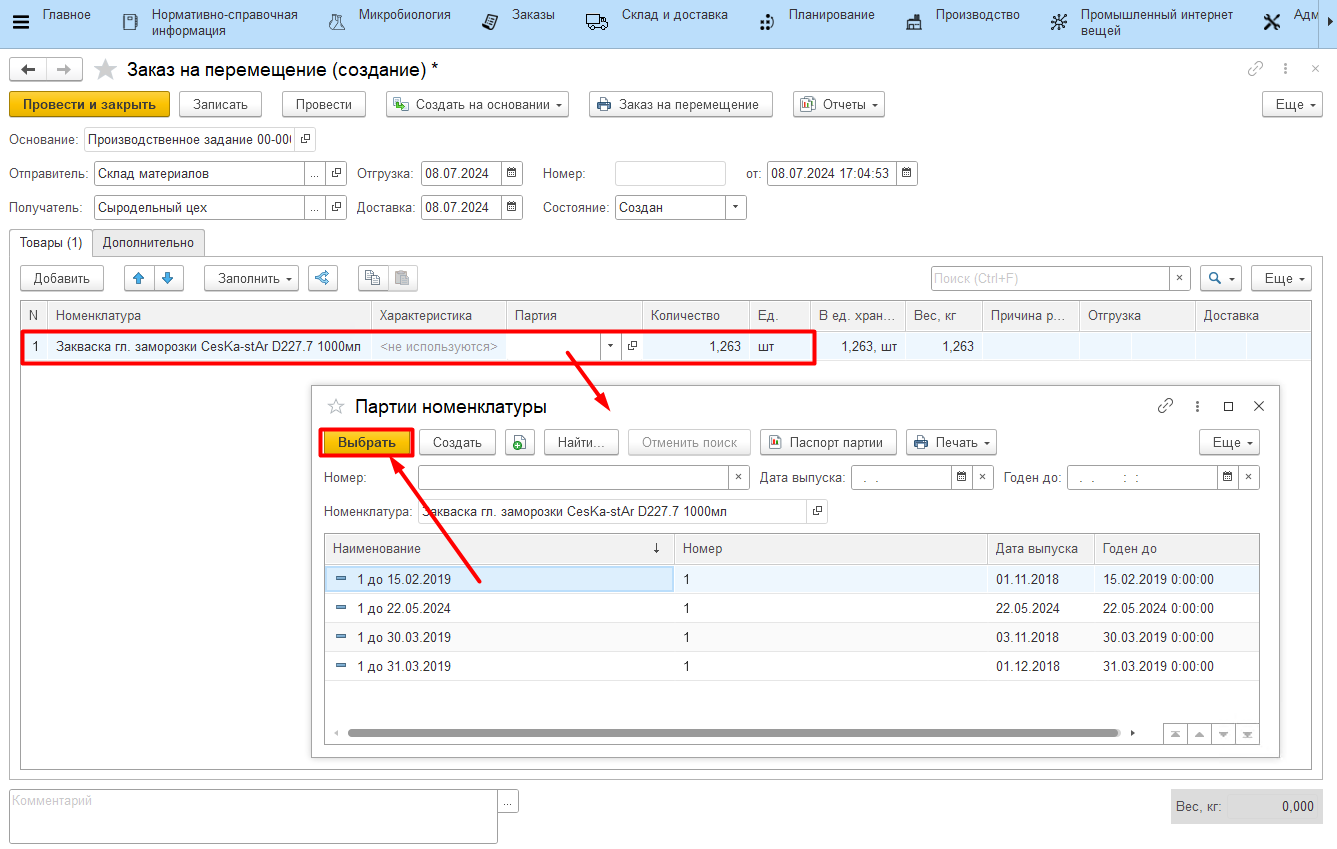
Task: Open calendar for Дата выпуска filter
Action: pos(960,478)
